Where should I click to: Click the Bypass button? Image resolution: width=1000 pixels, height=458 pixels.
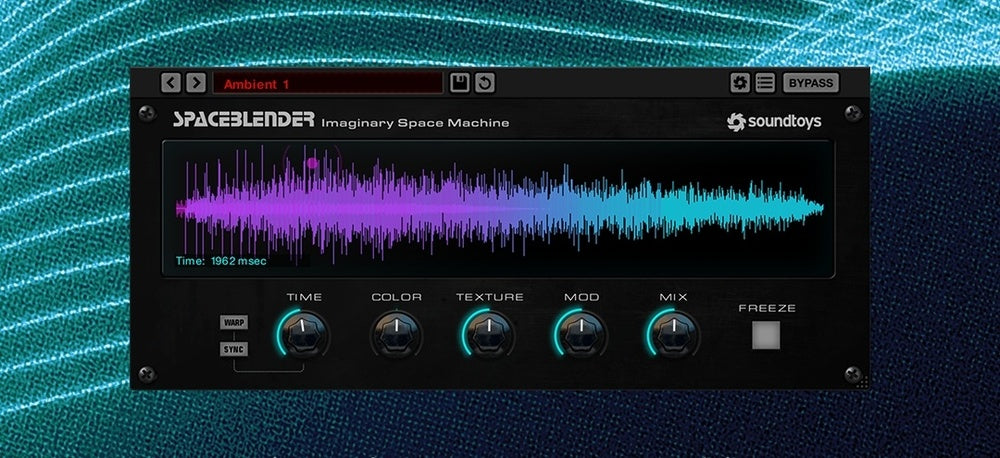point(811,83)
